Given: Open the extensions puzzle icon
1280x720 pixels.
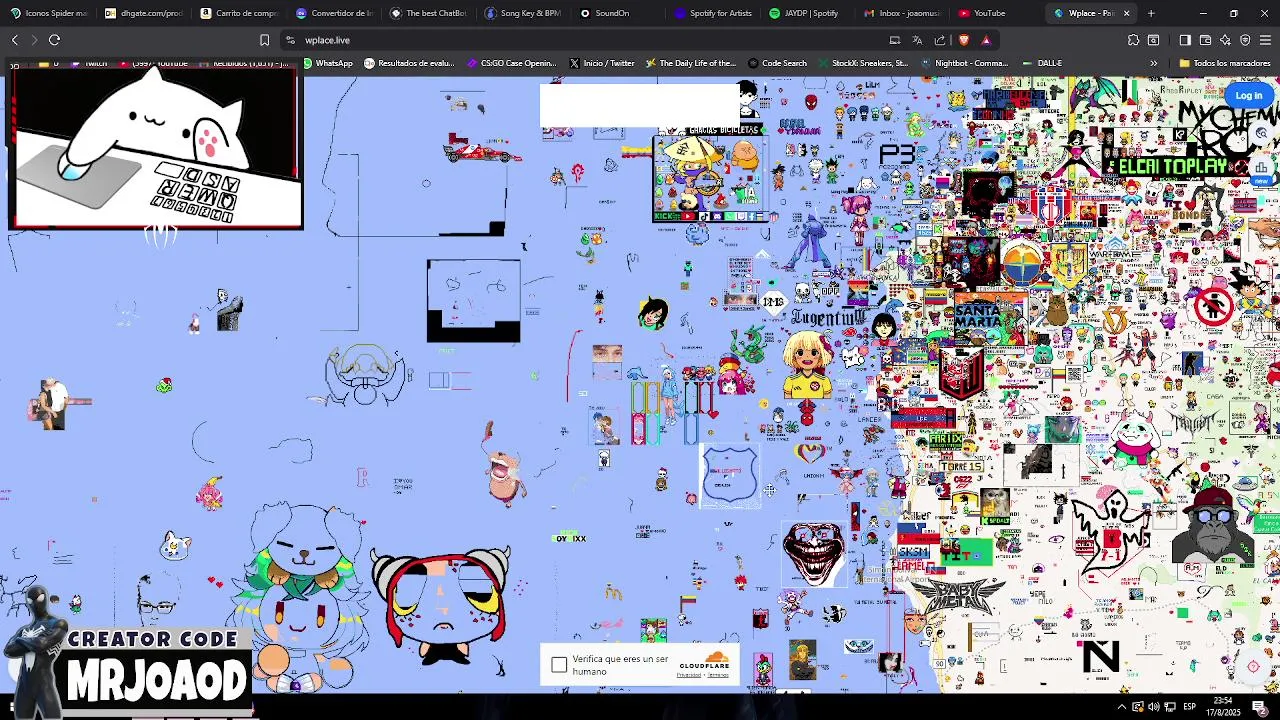Looking at the screenshot, I should pyautogui.click(x=1133, y=40).
